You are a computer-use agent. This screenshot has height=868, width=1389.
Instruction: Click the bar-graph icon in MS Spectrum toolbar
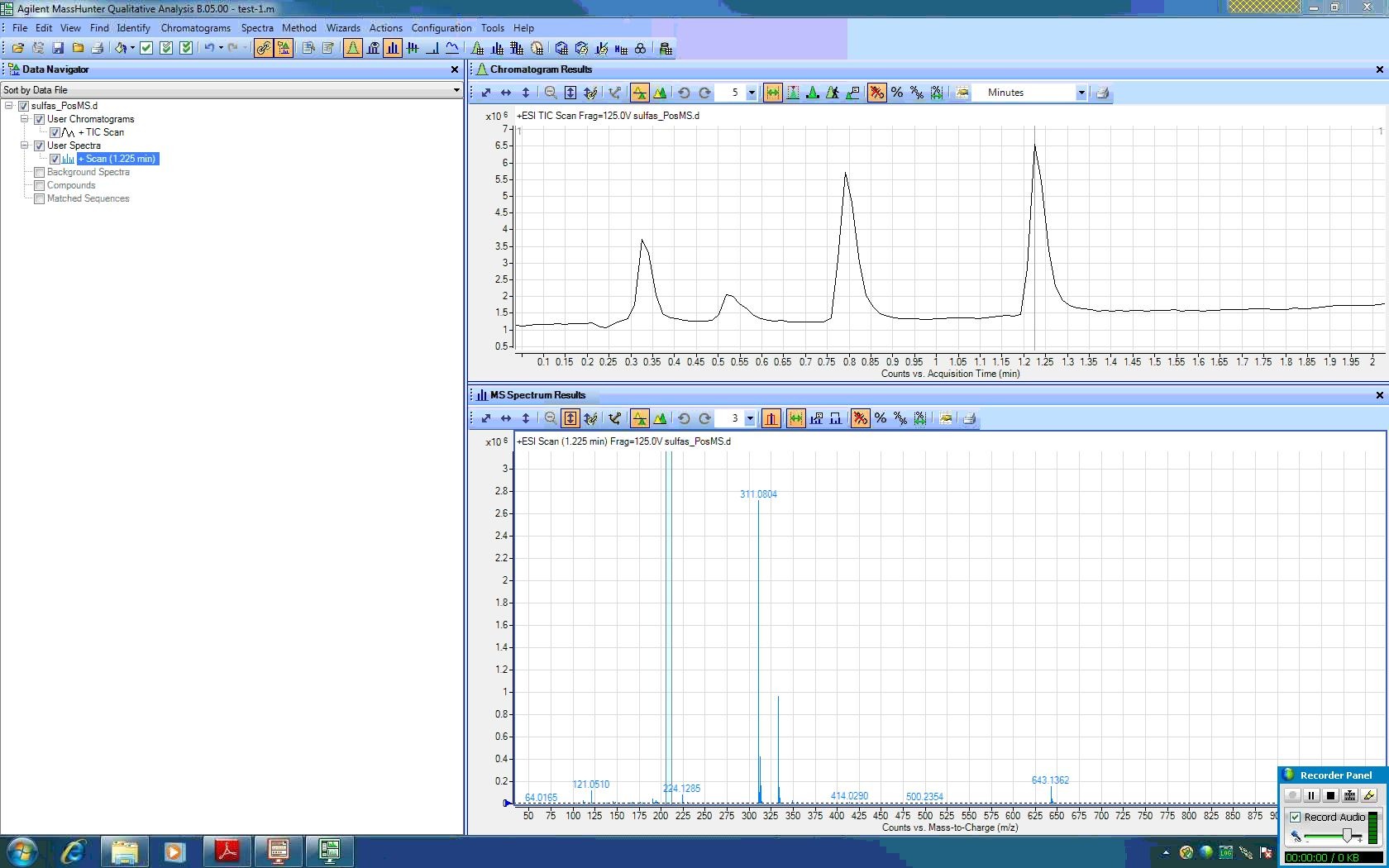(x=771, y=418)
